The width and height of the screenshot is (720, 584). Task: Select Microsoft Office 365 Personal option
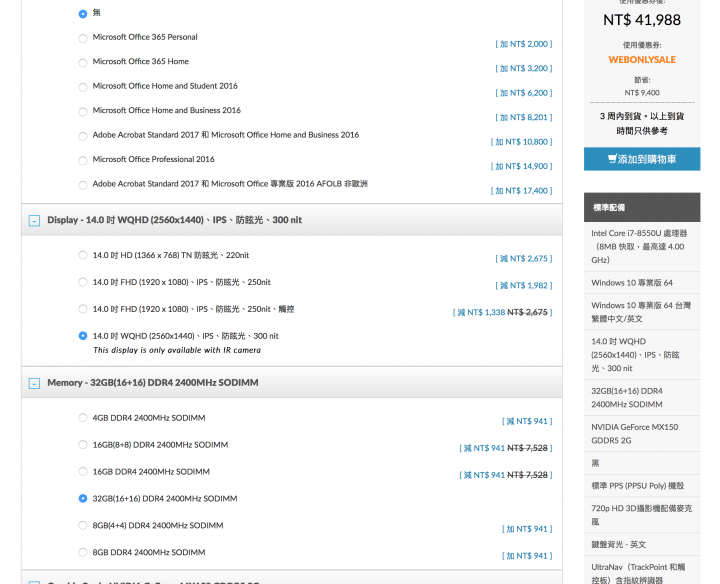coord(83,38)
